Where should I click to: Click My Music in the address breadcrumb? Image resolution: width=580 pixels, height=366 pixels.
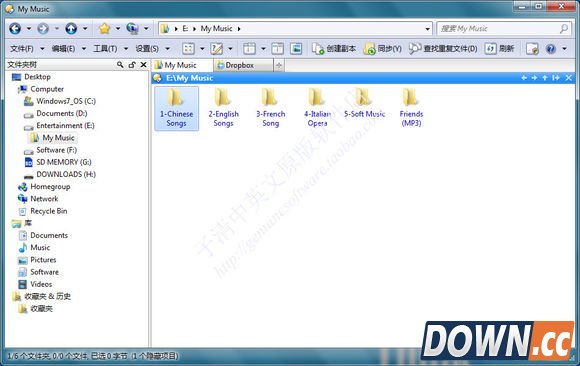click(216, 28)
